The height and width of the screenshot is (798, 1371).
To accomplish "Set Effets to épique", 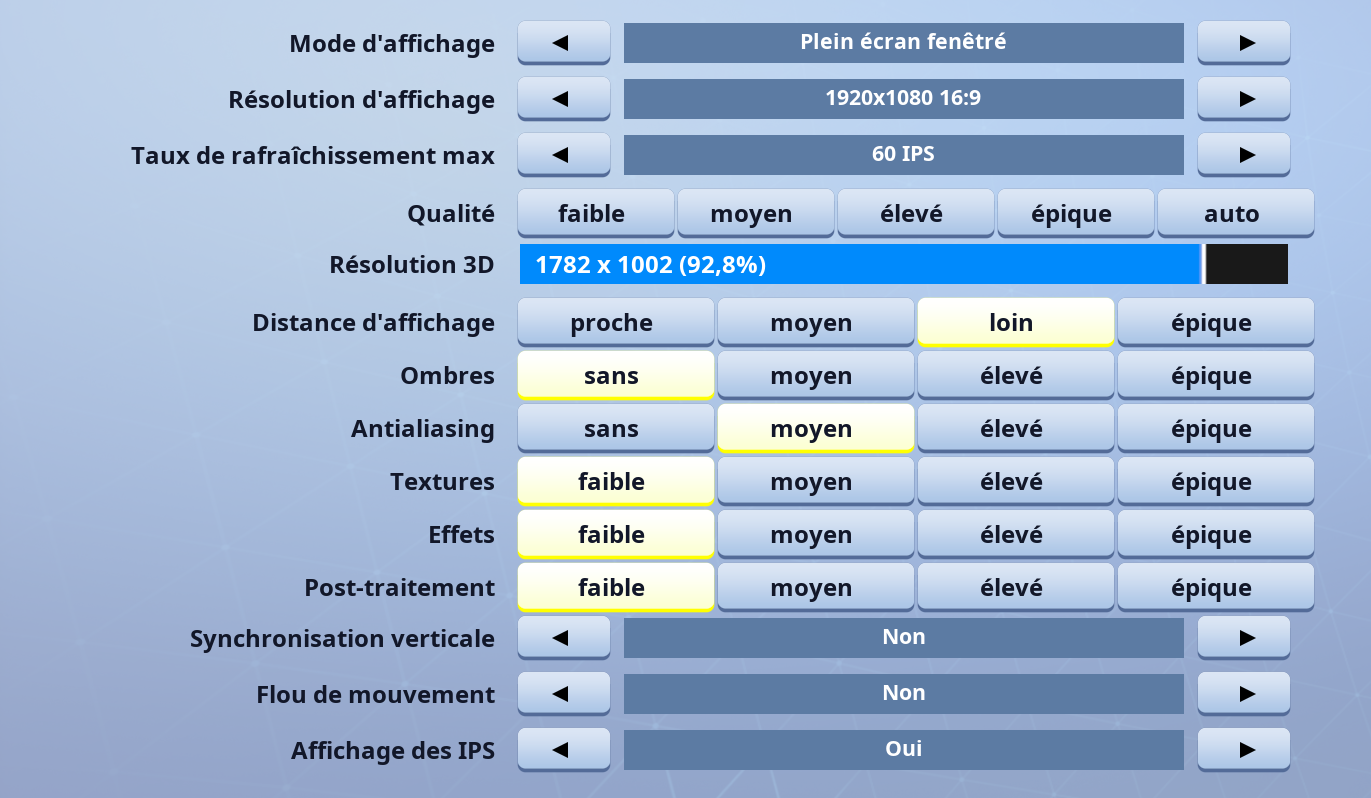I will coord(1216,534).
